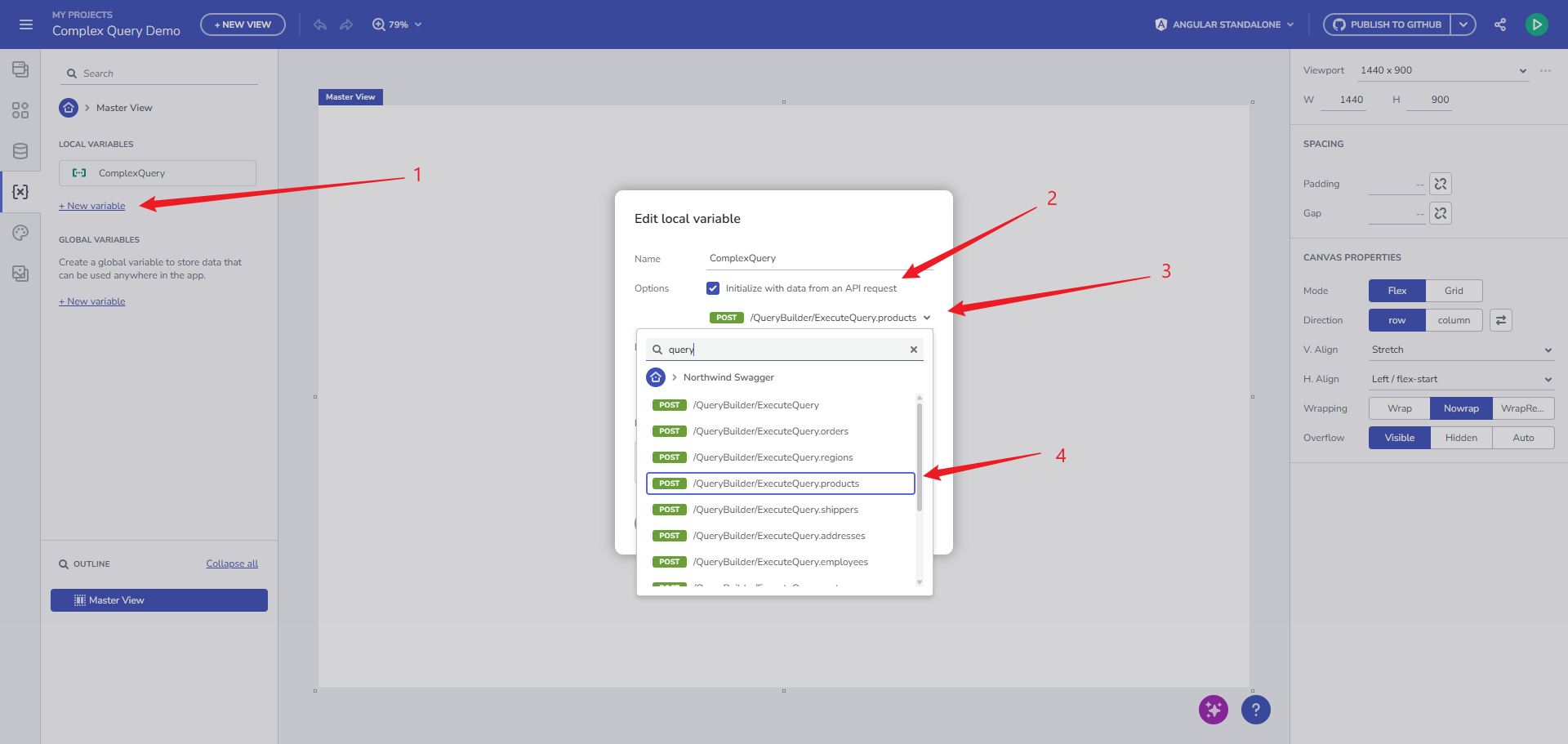
Task: Expand the Angular Standalone framework dropdown
Action: (x=1225, y=25)
